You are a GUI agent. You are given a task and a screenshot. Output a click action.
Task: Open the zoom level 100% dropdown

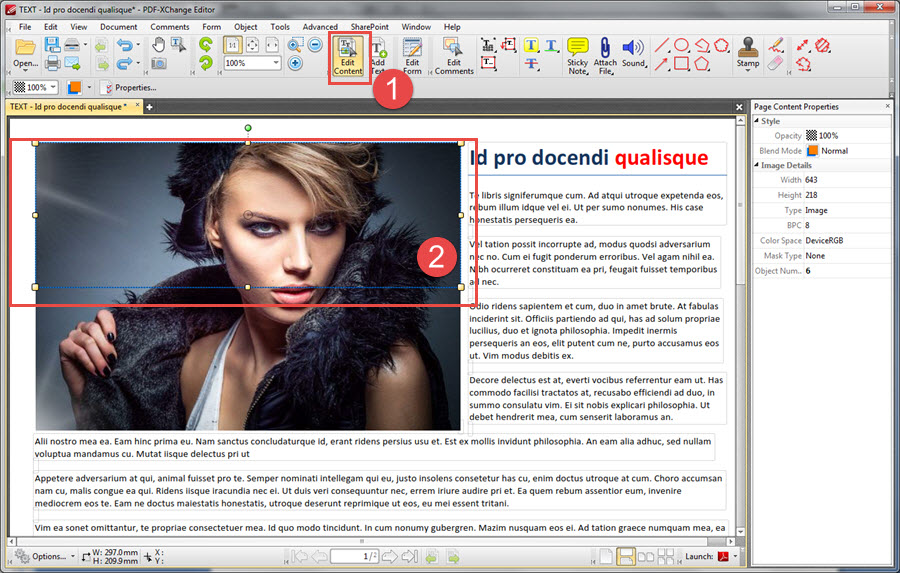[x=276, y=63]
